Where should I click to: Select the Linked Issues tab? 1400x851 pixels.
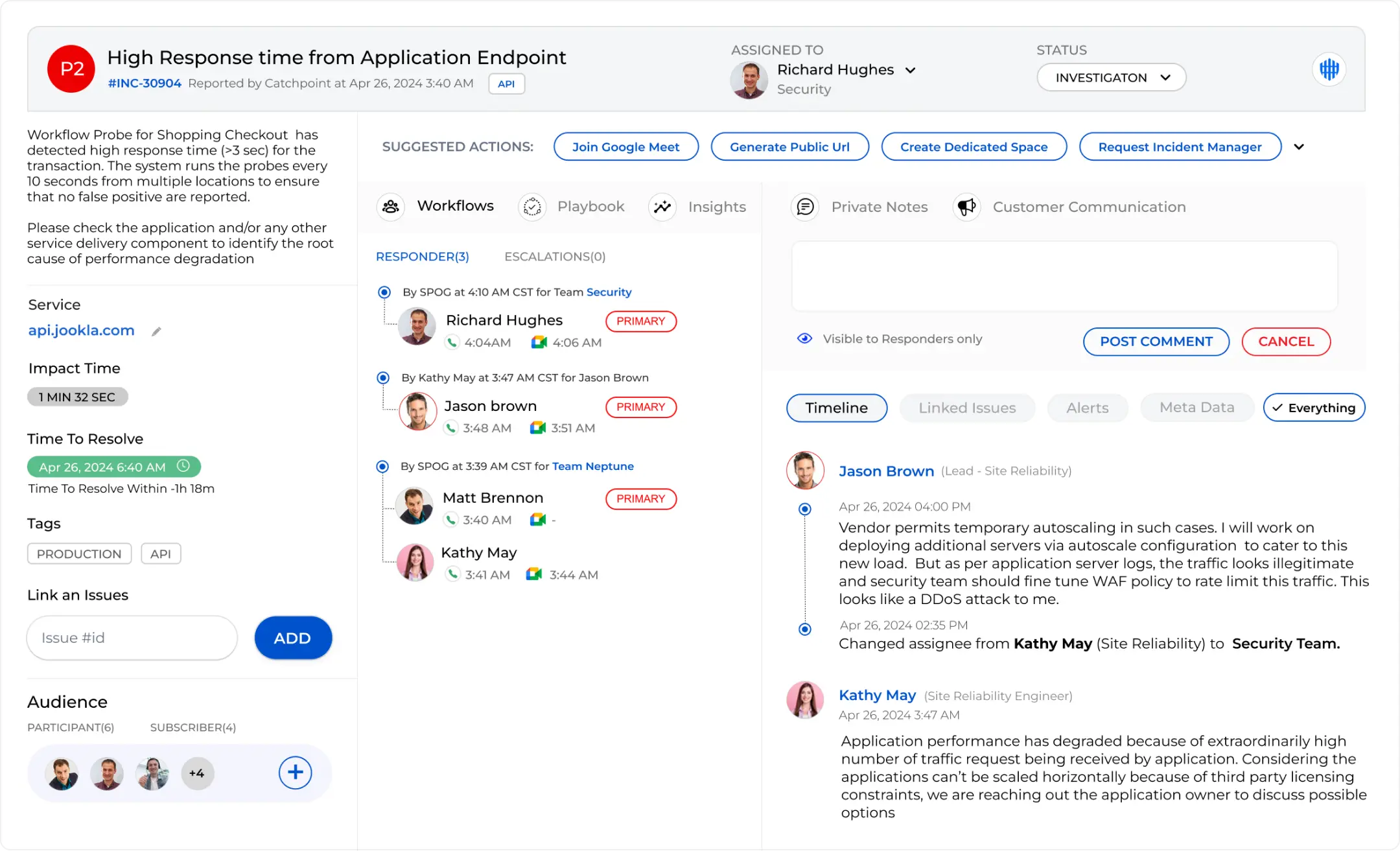click(966, 407)
